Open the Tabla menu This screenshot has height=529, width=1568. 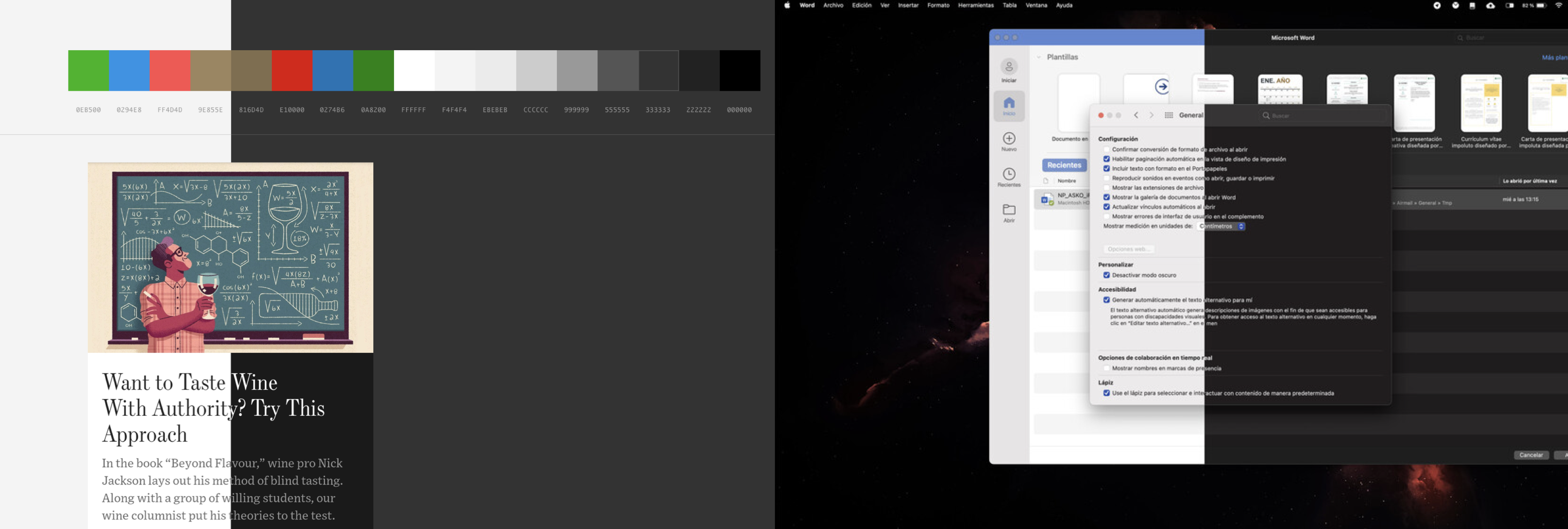coord(1010,5)
